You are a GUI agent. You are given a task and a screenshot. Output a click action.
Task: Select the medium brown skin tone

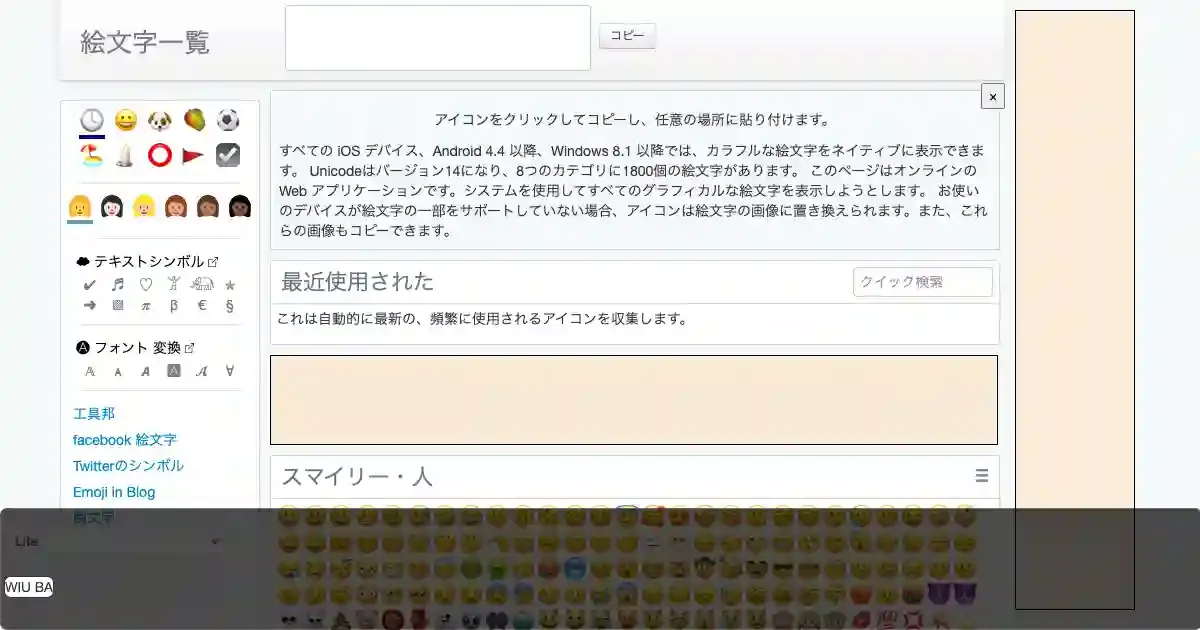tap(208, 207)
